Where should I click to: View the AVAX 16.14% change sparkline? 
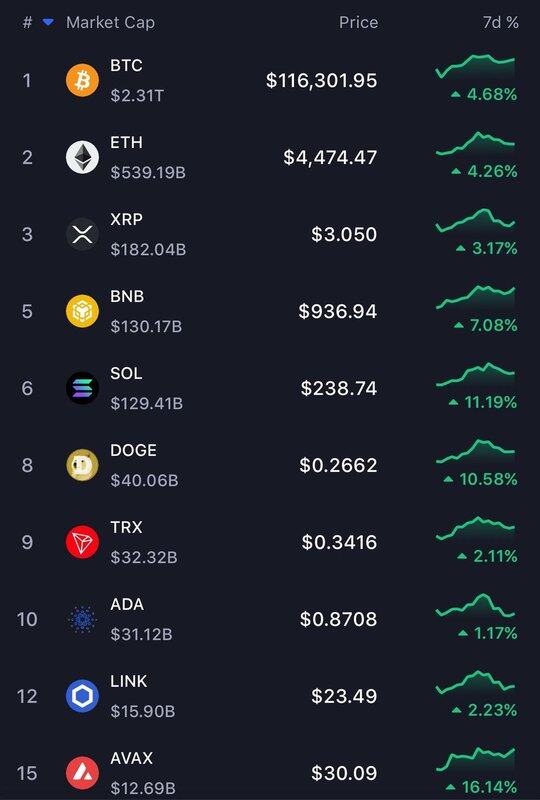coord(475,758)
